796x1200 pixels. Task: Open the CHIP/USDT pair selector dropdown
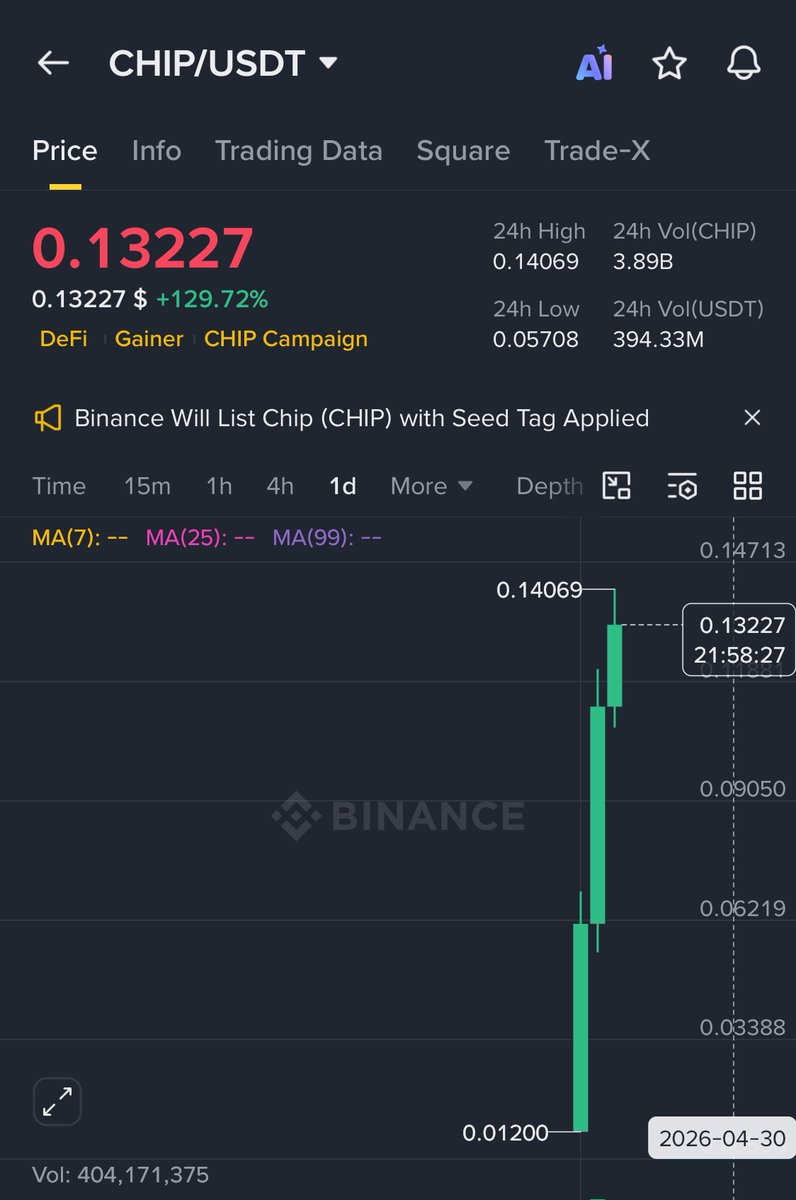pos(224,63)
